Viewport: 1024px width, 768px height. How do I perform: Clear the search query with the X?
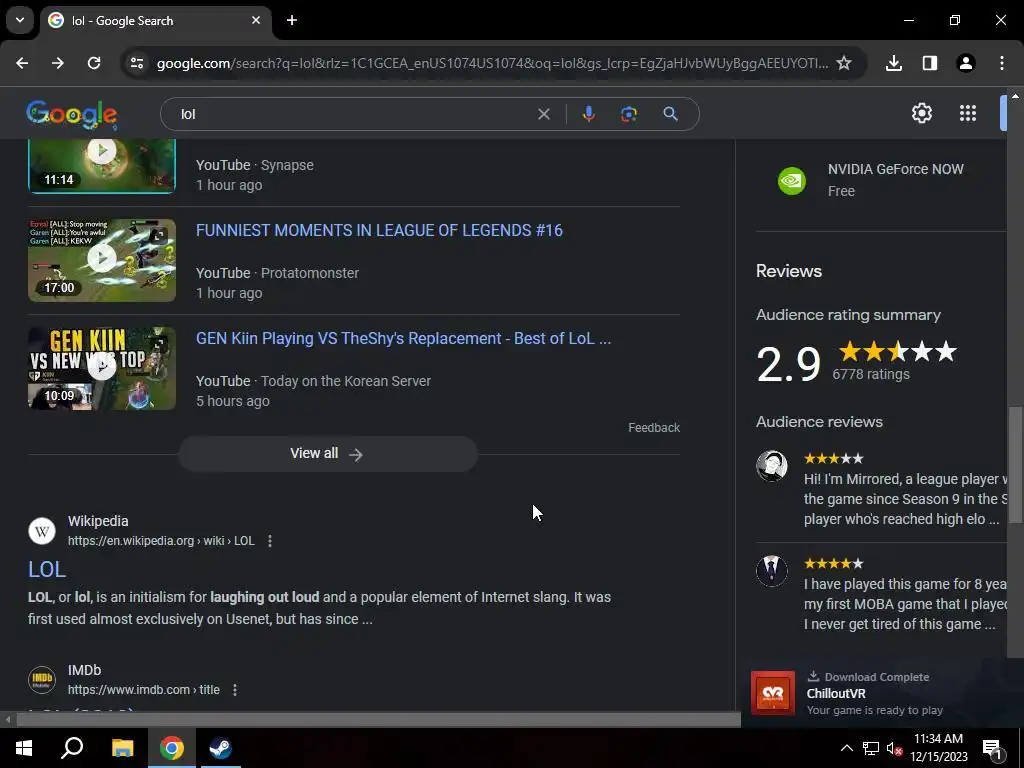543,114
